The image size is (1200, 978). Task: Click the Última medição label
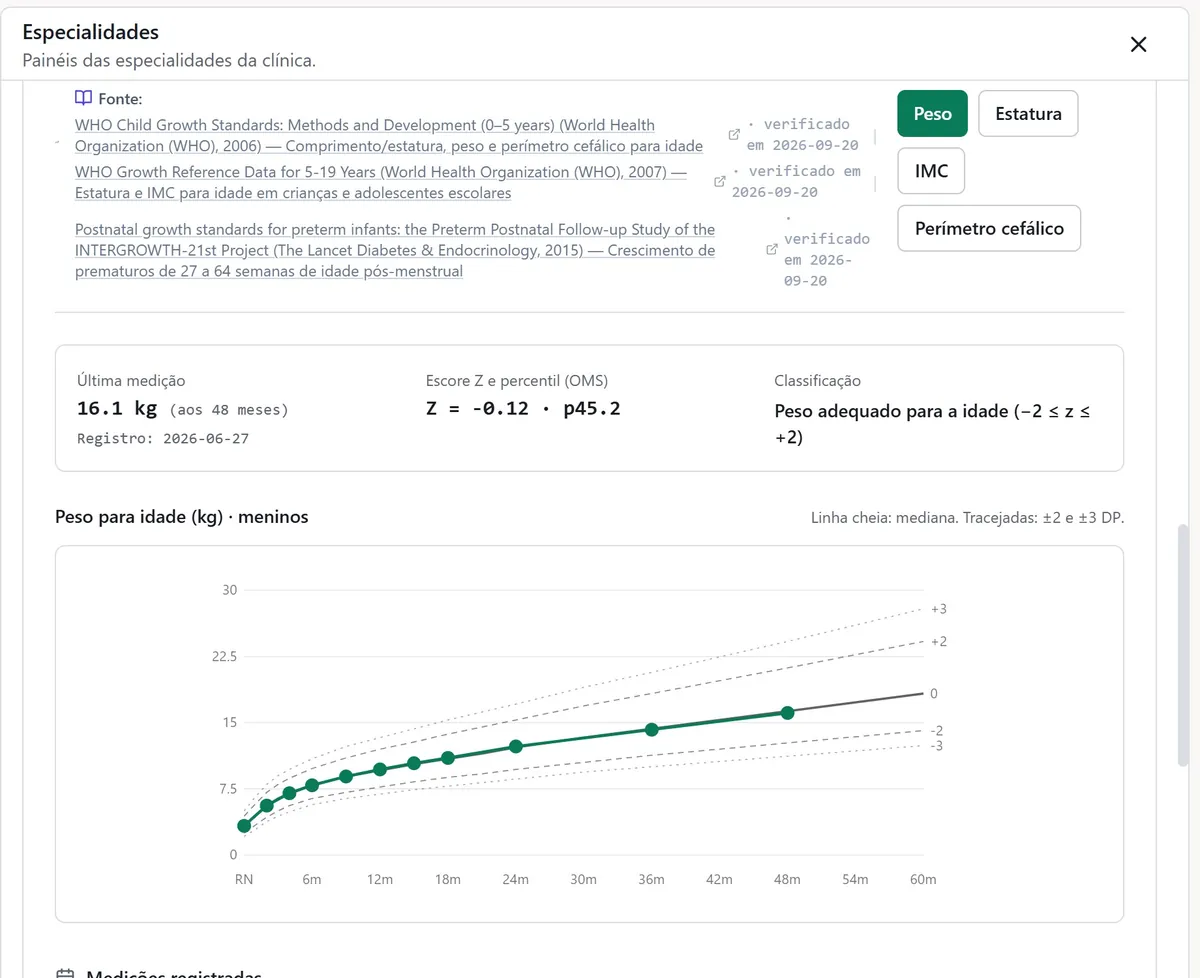tap(131, 381)
